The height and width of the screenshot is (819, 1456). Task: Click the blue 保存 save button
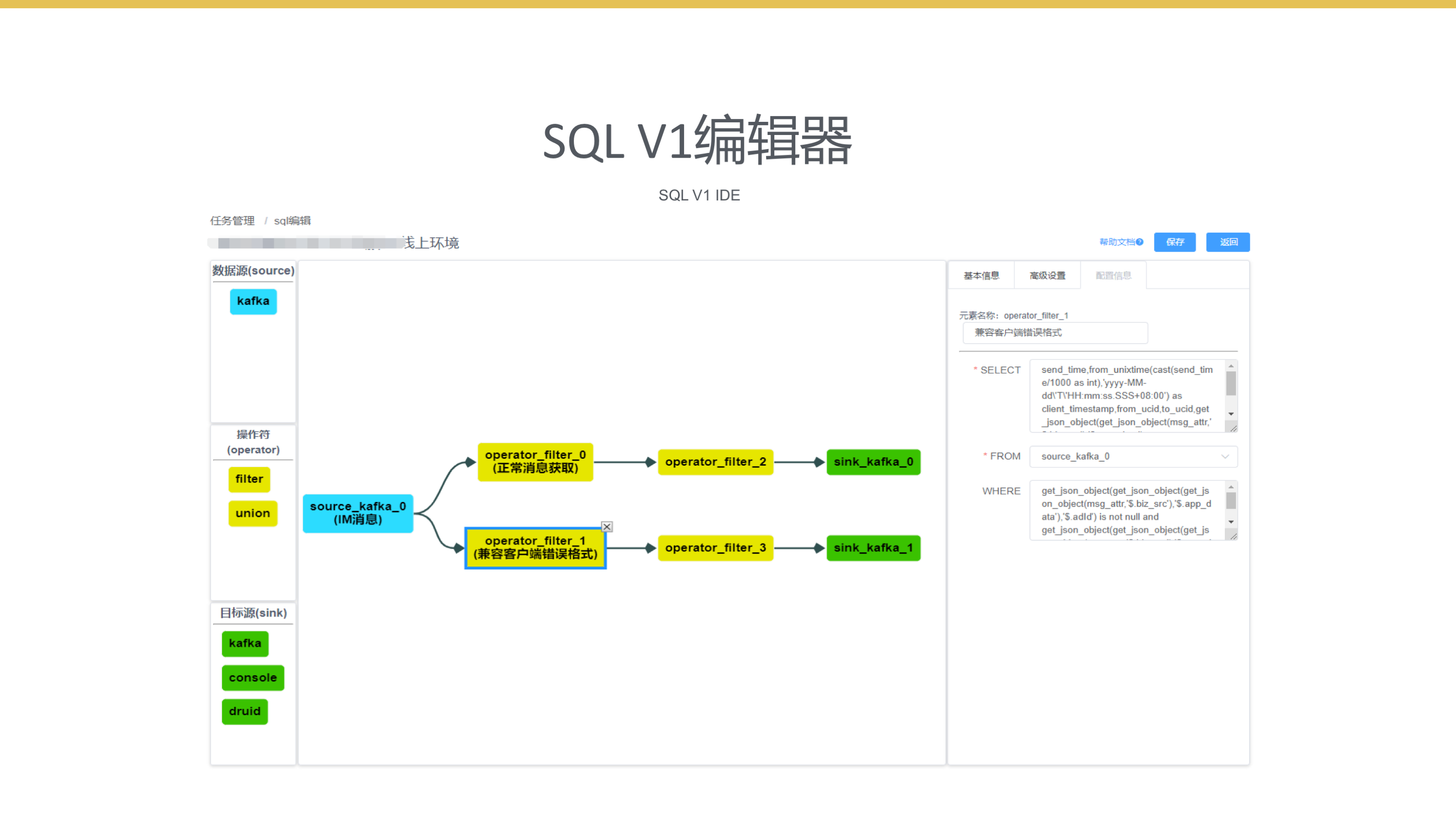[x=1174, y=242]
